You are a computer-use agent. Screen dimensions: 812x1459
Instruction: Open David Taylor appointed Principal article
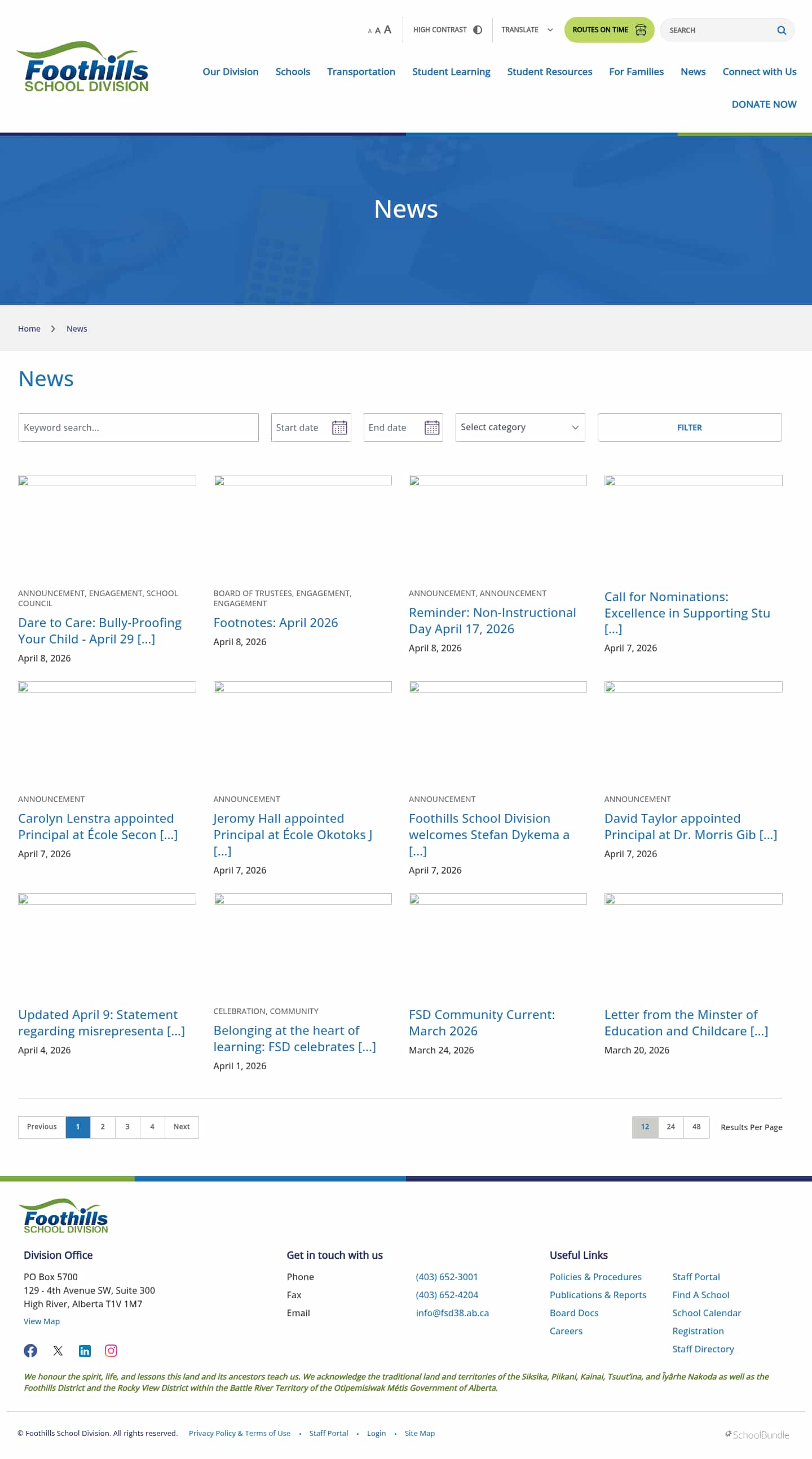[690, 826]
